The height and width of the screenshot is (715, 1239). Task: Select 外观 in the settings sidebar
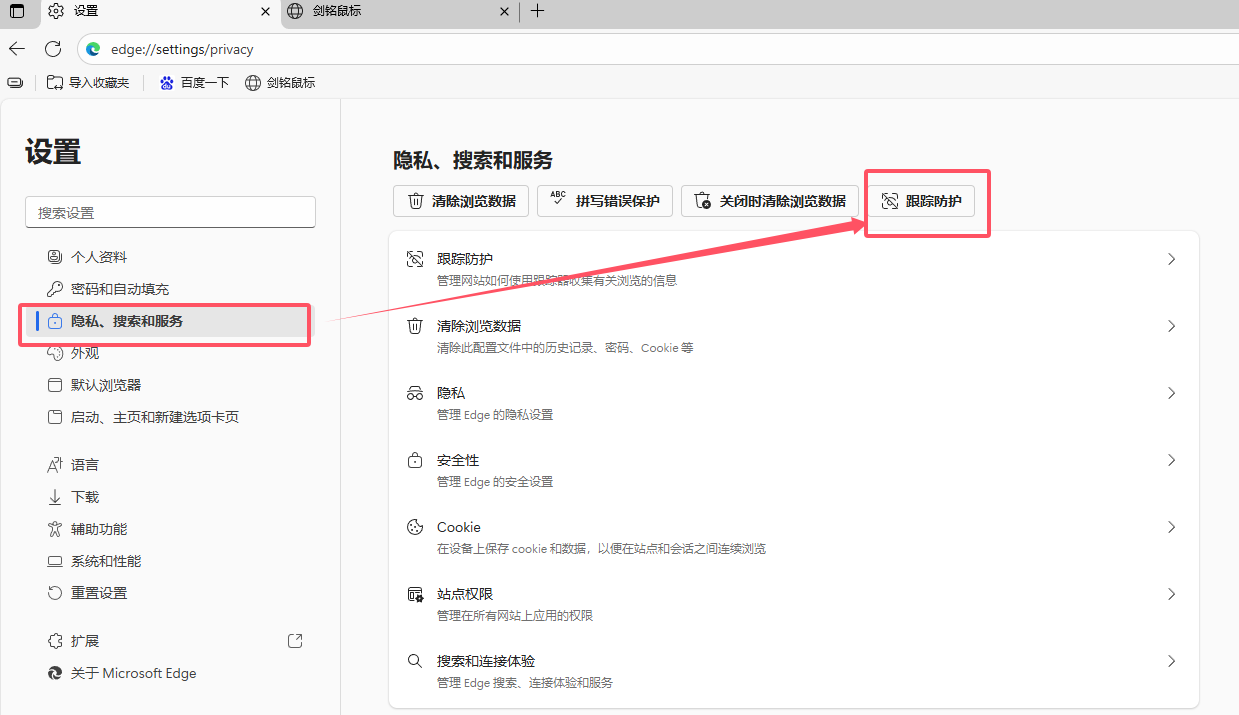(85, 353)
